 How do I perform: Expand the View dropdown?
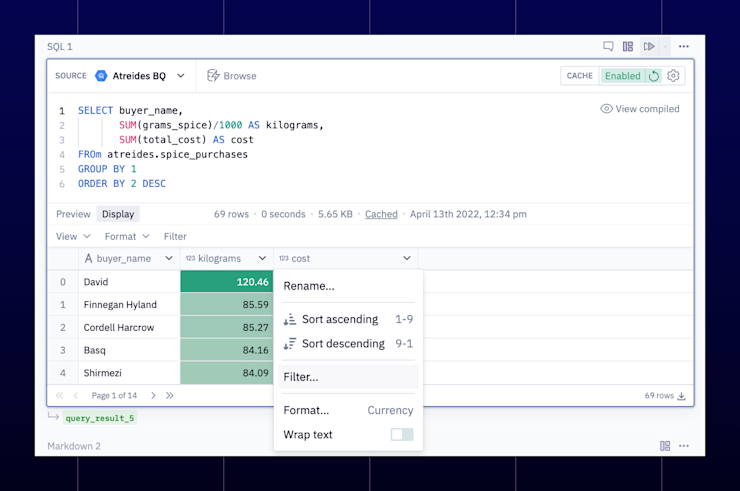pyautogui.click(x=73, y=236)
